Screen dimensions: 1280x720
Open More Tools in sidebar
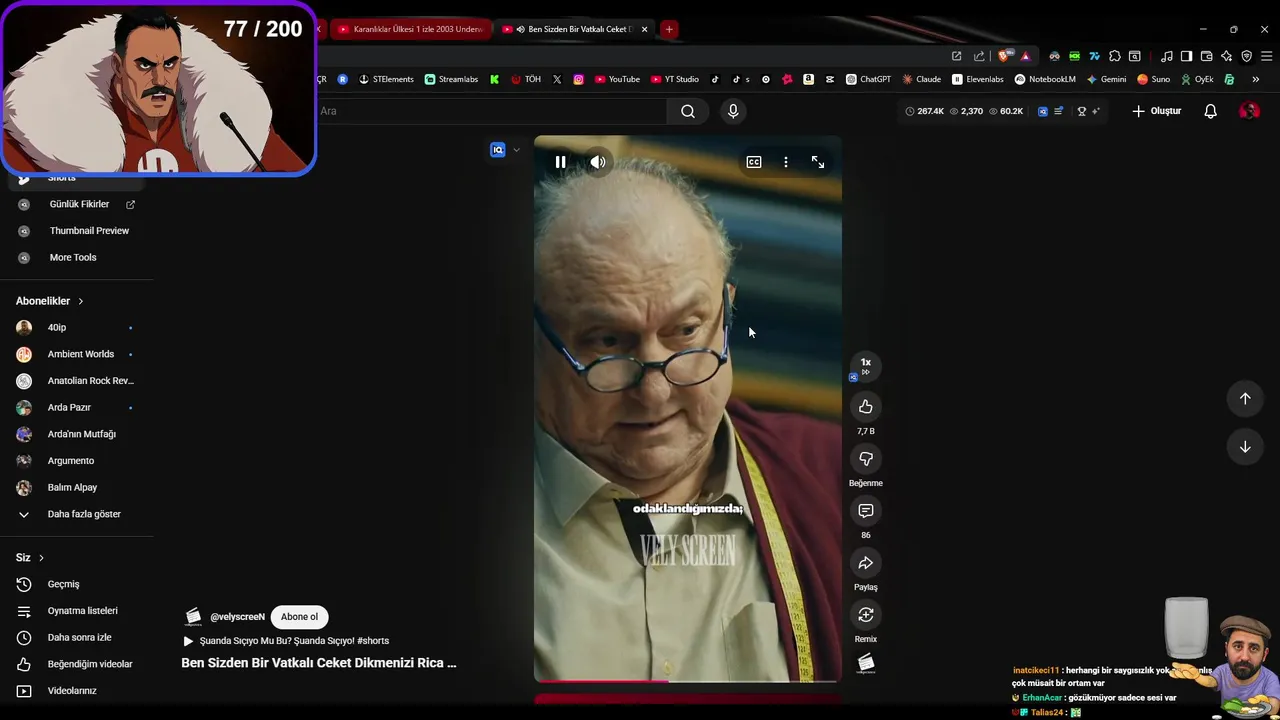pyautogui.click(x=76, y=258)
